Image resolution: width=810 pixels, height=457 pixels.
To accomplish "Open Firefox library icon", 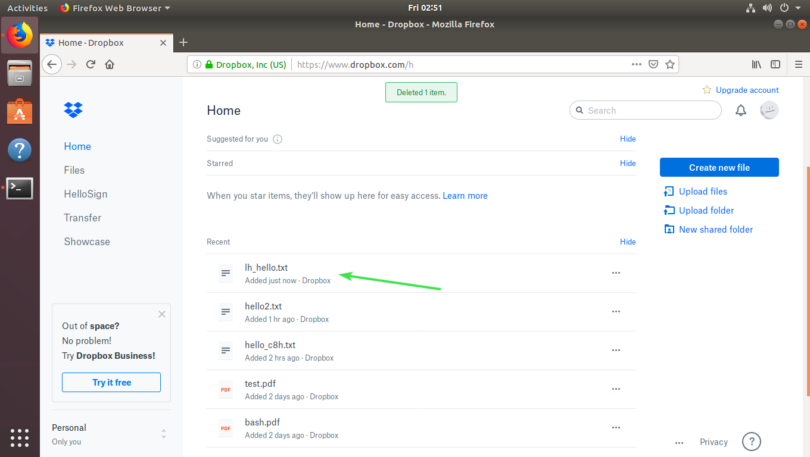I will click(756, 65).
